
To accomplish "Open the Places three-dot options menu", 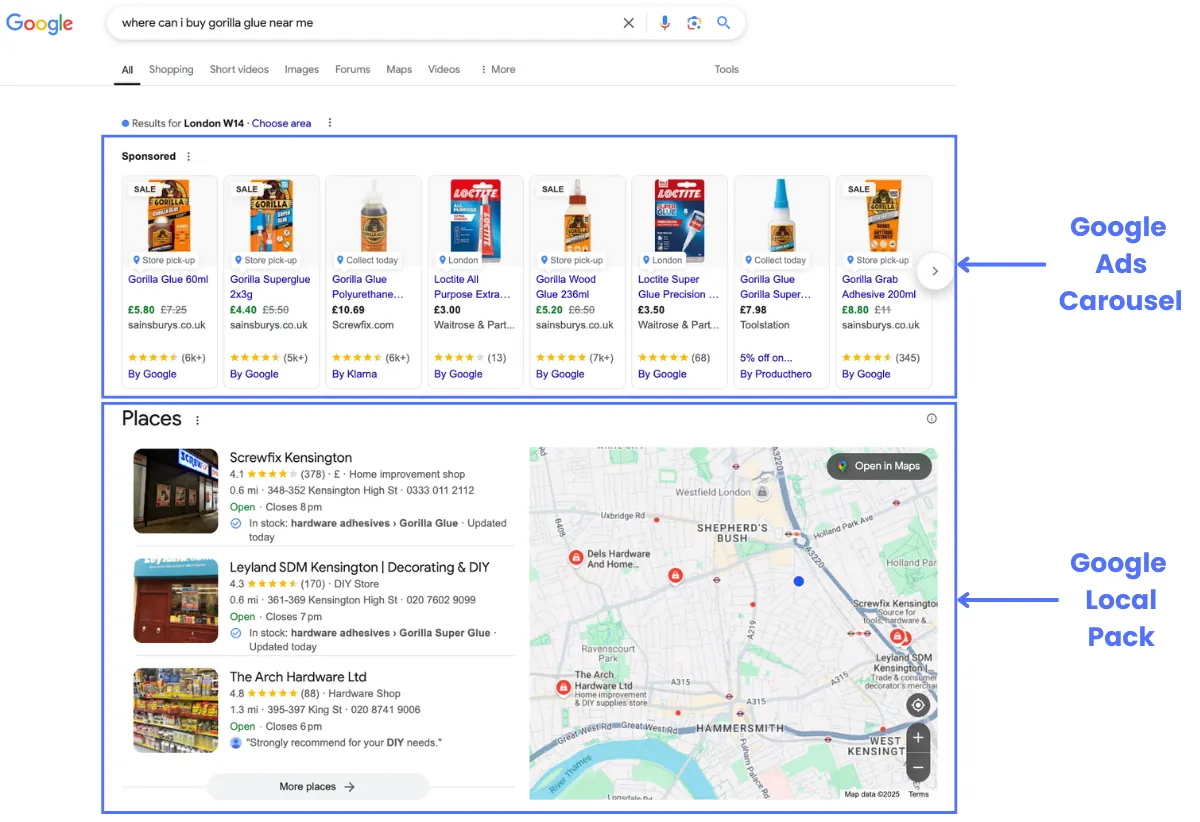I will click(x=197, y=421).
